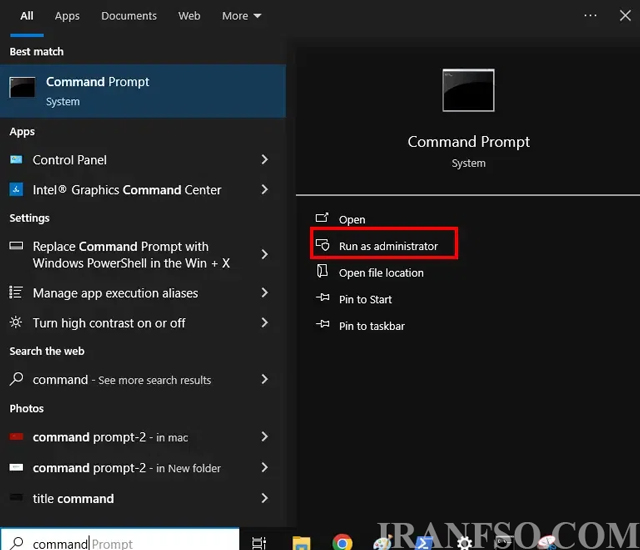Focus the taskbar search box with command text
The image size is (640, 550).
coord(120,539)
